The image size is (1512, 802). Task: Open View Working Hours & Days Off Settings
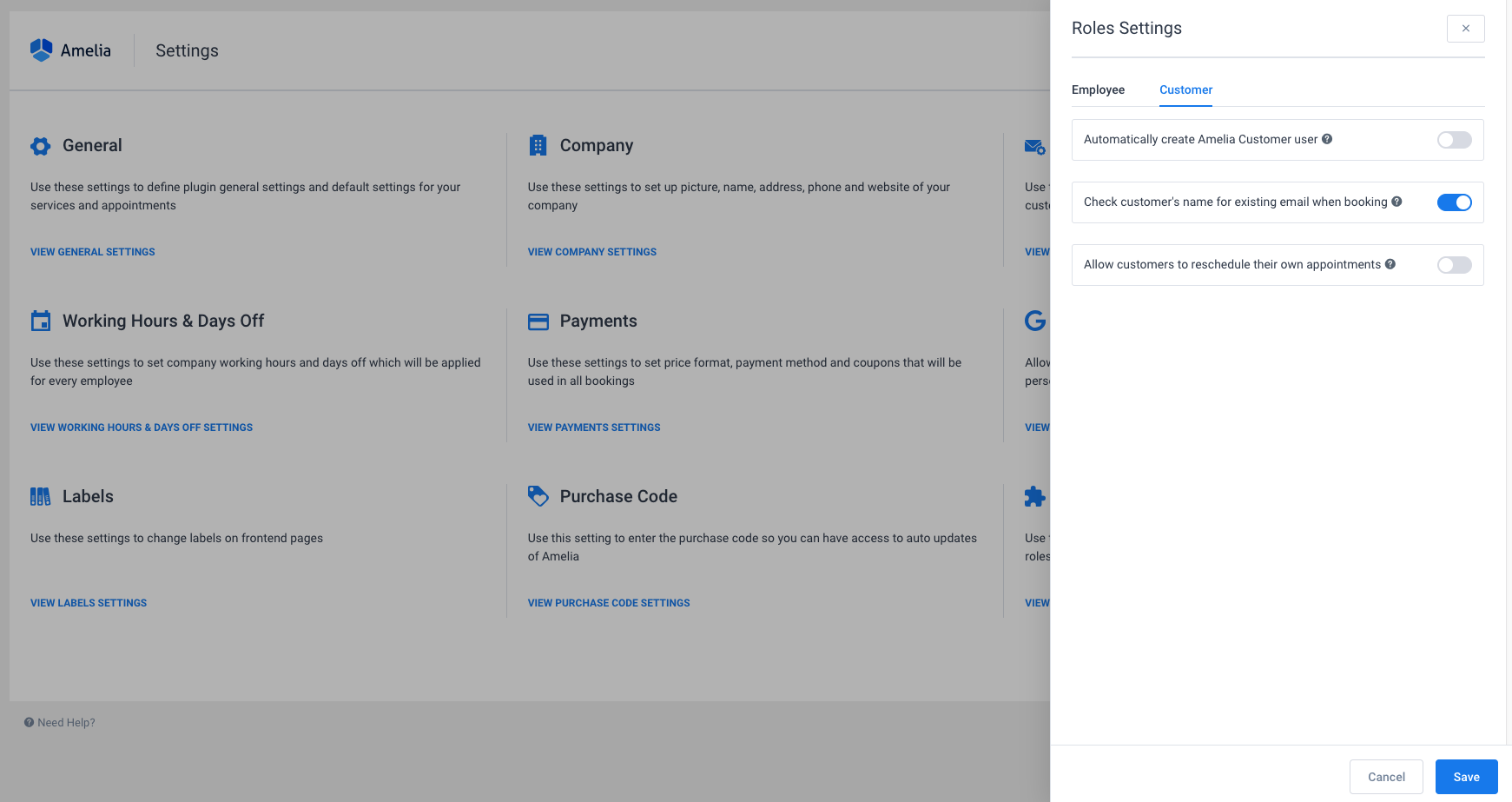(142, 428)
